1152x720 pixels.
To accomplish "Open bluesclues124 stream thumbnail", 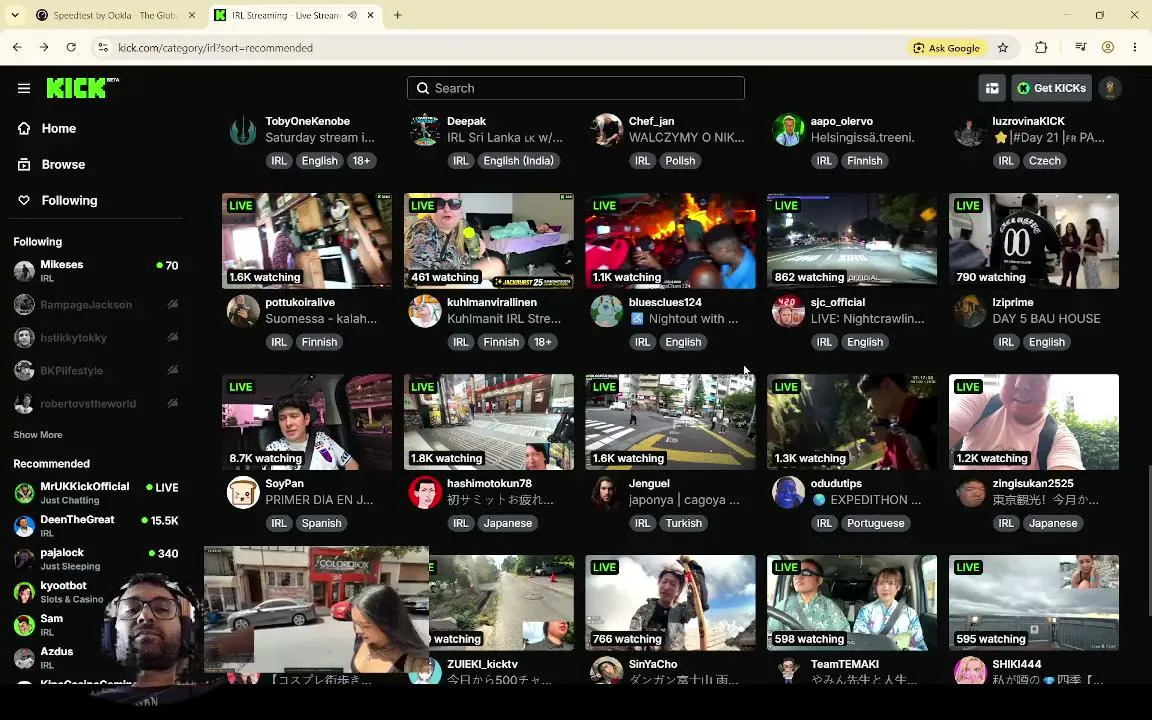I will pyautogui.click(x=670, y=241).
